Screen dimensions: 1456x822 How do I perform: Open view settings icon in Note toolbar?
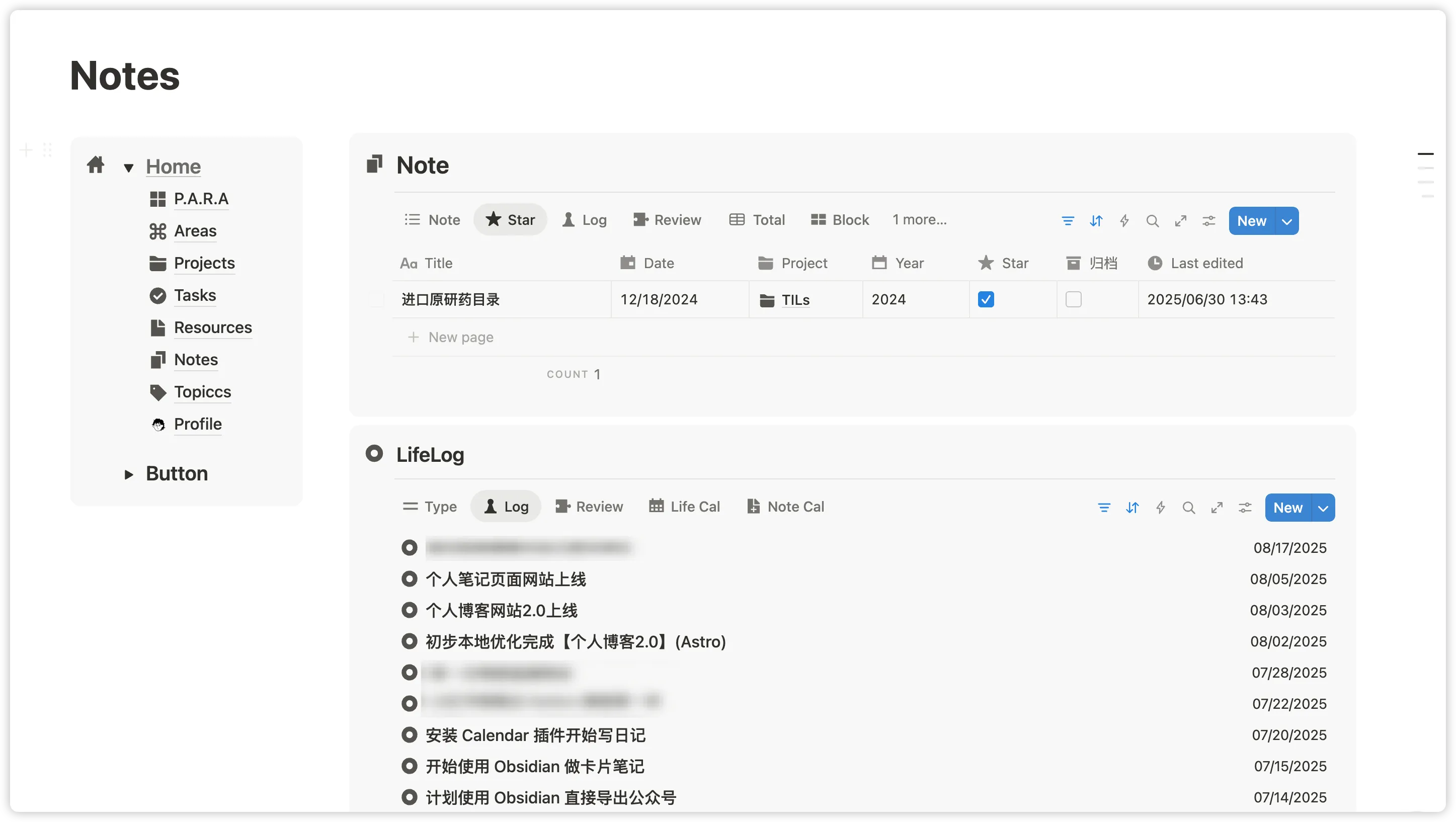(x=1209, y=221)
